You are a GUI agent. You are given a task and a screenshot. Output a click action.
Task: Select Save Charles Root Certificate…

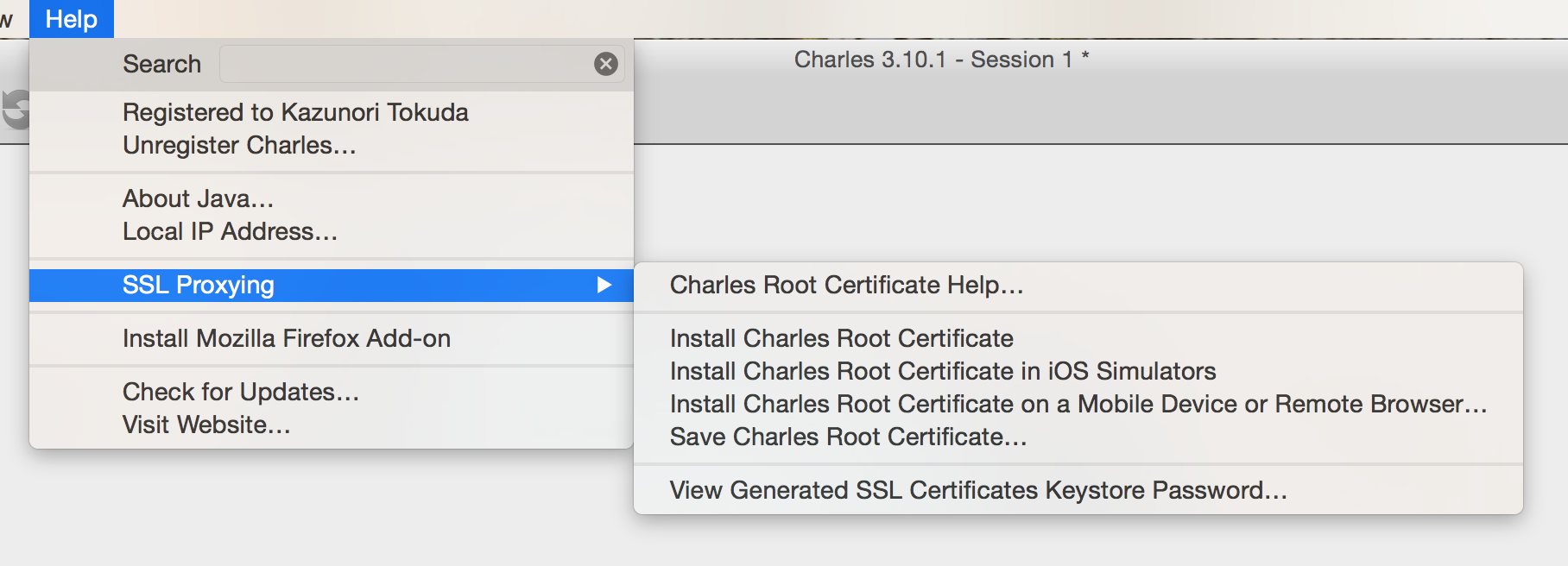tap(1078, 437)
